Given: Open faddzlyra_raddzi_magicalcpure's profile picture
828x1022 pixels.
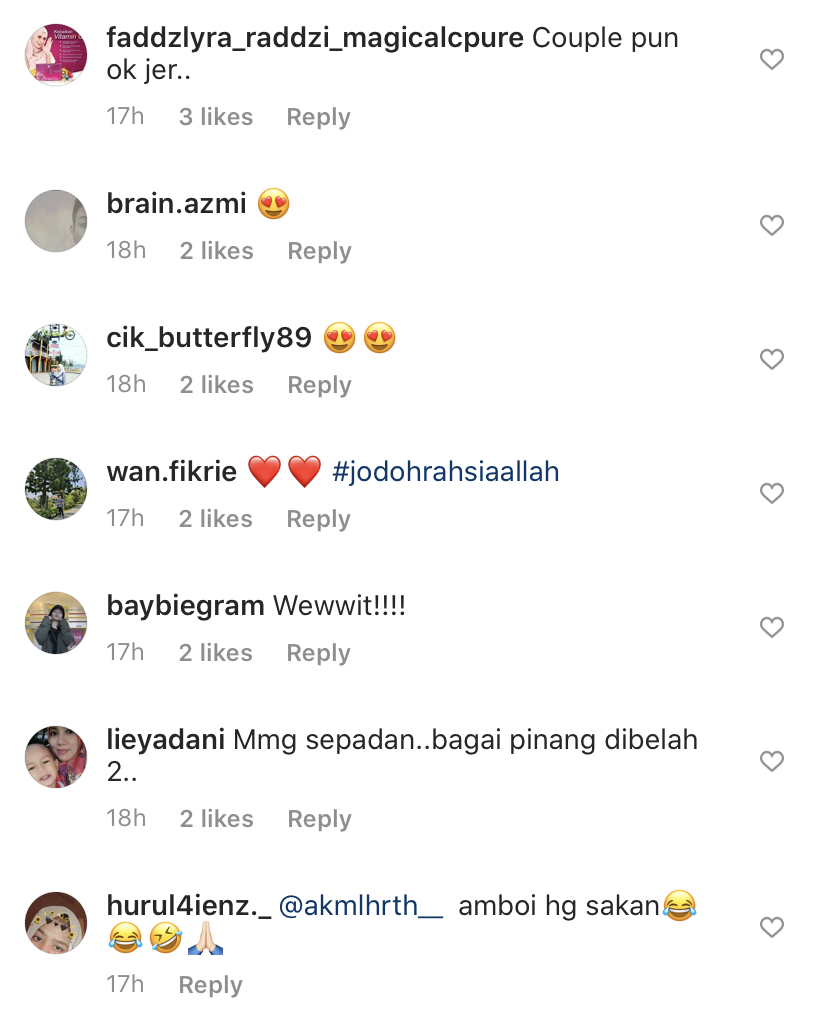Looking at the screenshot, I should 56,55.
